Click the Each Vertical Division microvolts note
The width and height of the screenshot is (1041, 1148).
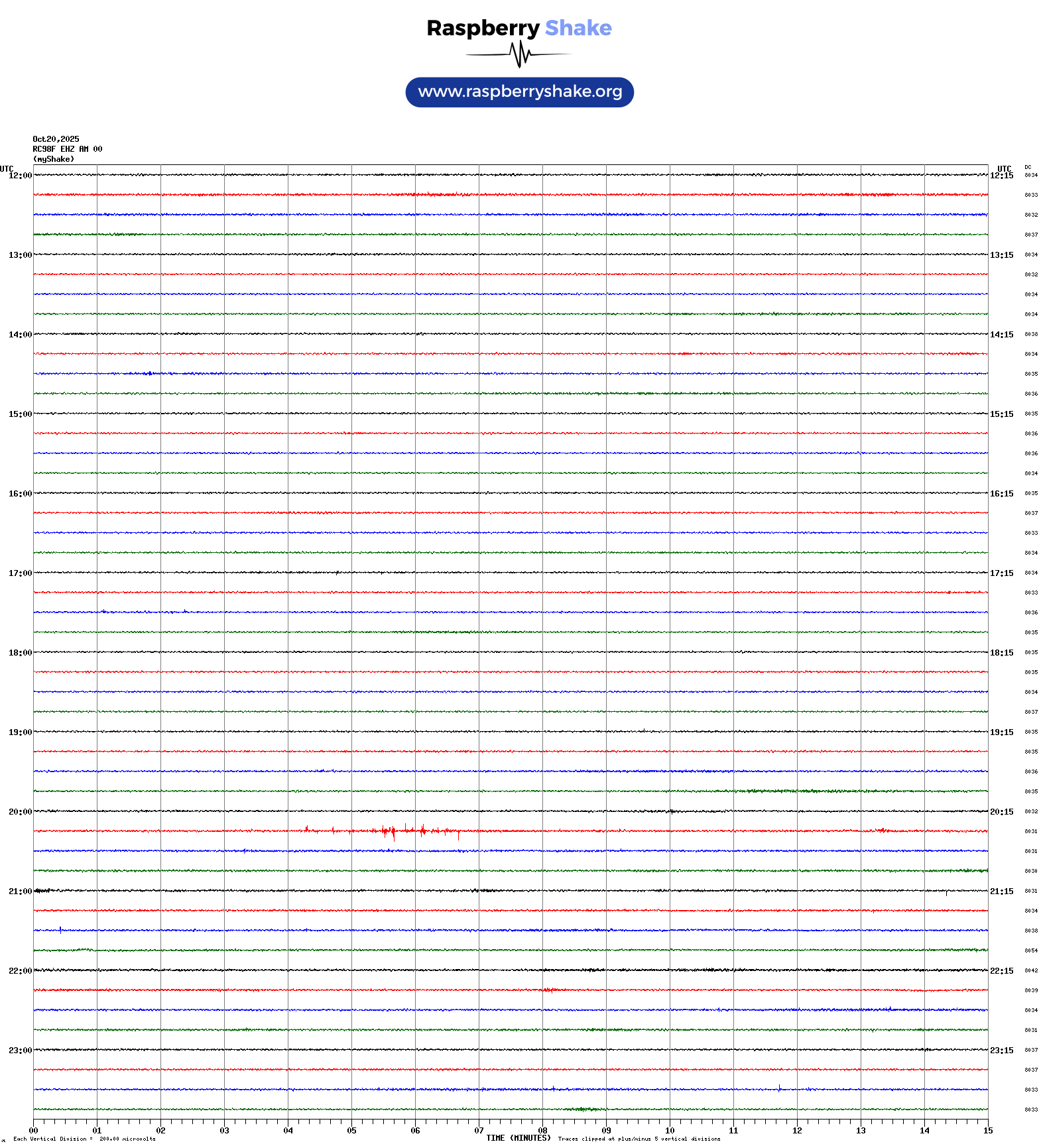pyautogui.click(x=84, y=1139)
